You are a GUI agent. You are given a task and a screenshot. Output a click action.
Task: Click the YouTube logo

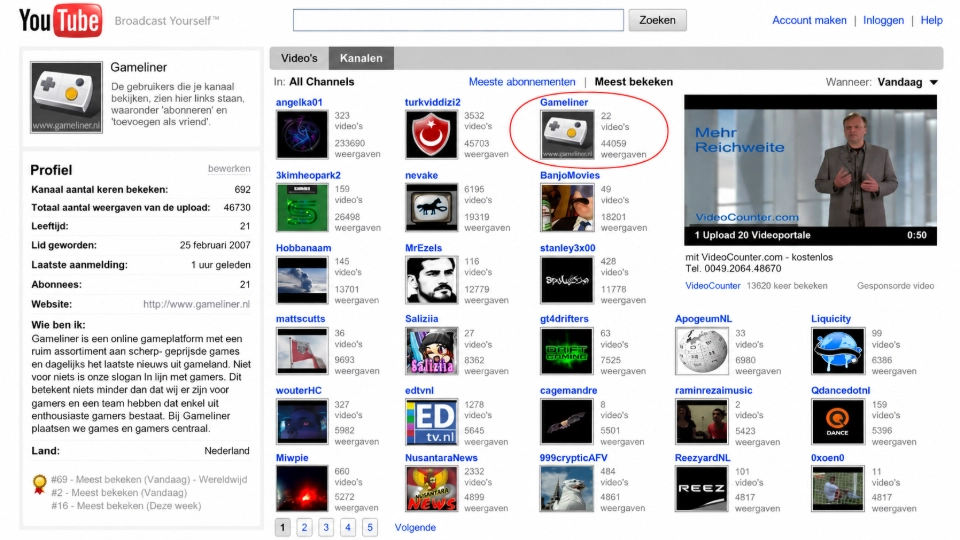click(60, 20)
